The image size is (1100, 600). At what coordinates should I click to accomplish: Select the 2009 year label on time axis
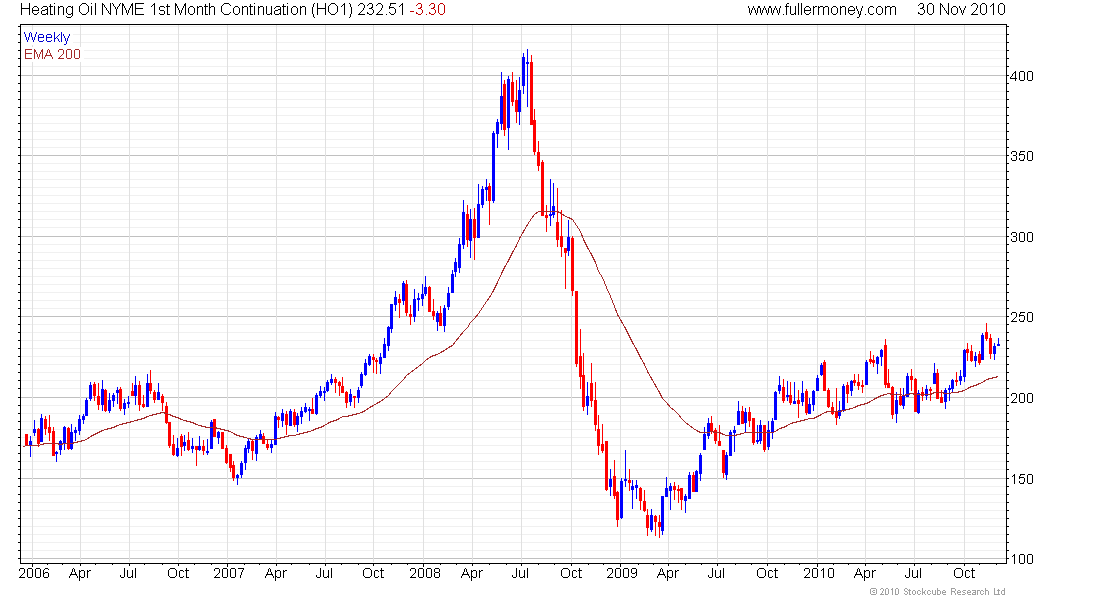[622, 573]
